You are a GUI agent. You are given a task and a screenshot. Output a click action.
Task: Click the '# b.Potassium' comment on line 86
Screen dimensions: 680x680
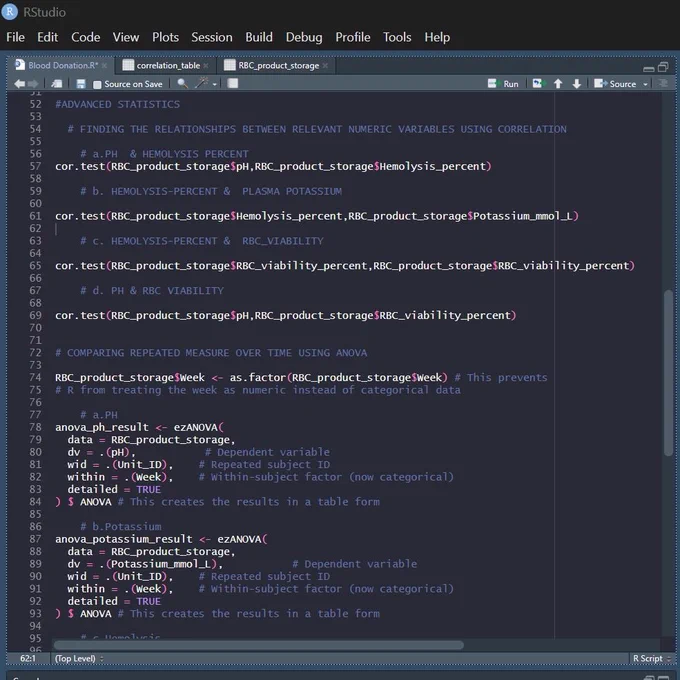[121, 527]
